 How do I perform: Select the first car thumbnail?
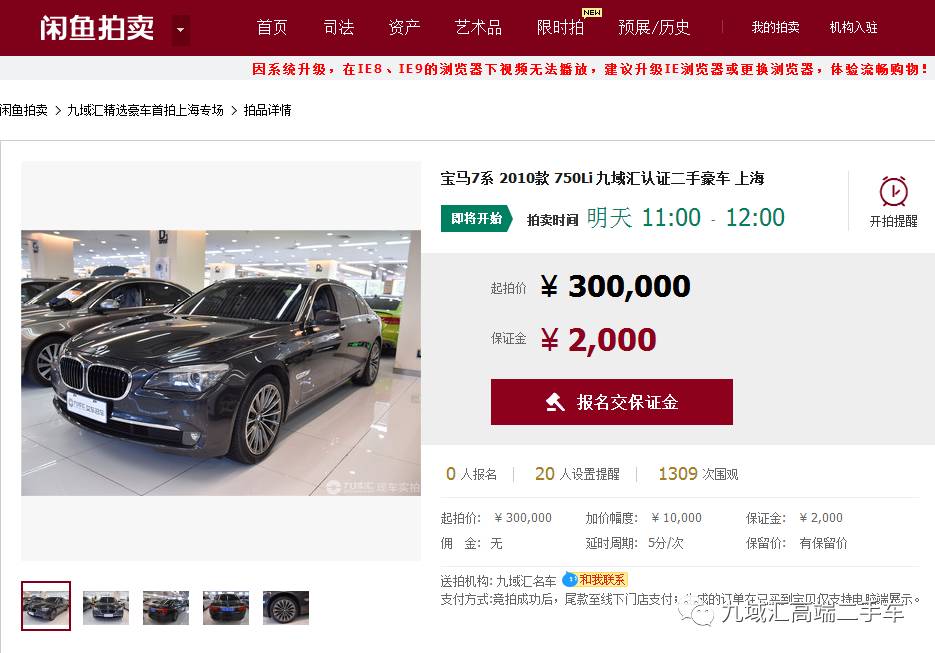coord(46,606)
